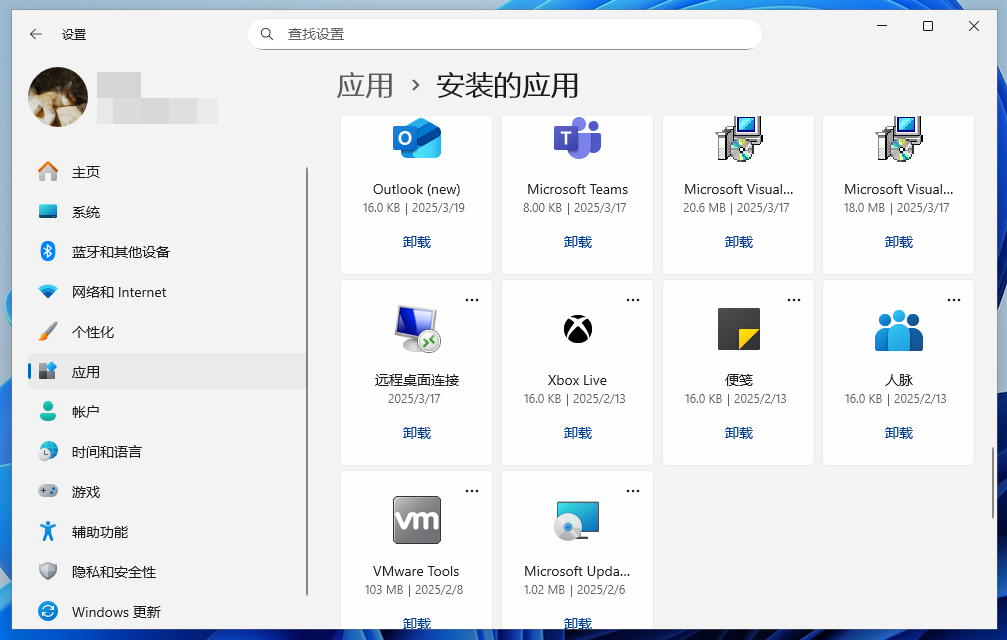Open more options for Microsoft Update
Viewport: 1007px width, 640px height.
pyautogui.click(x=633, y=491)
